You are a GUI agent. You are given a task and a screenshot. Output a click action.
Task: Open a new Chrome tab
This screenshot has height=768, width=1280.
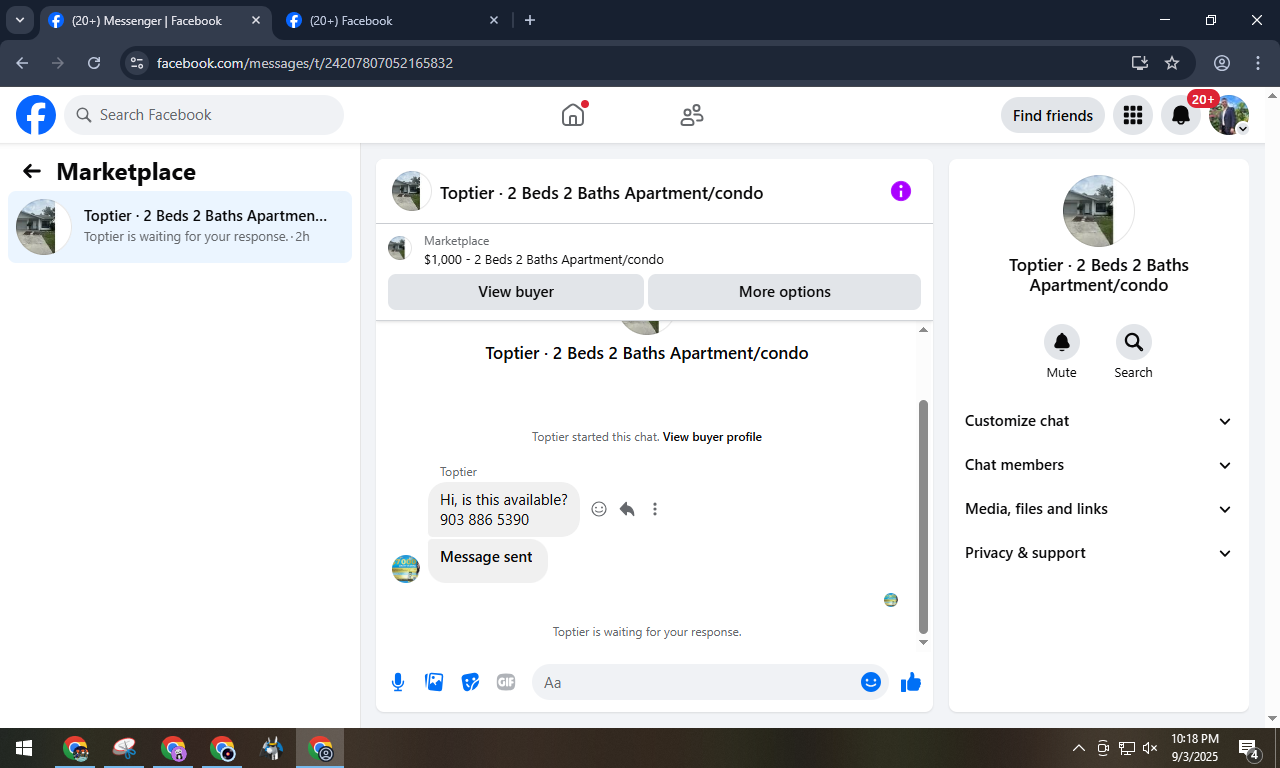[530, 20]
